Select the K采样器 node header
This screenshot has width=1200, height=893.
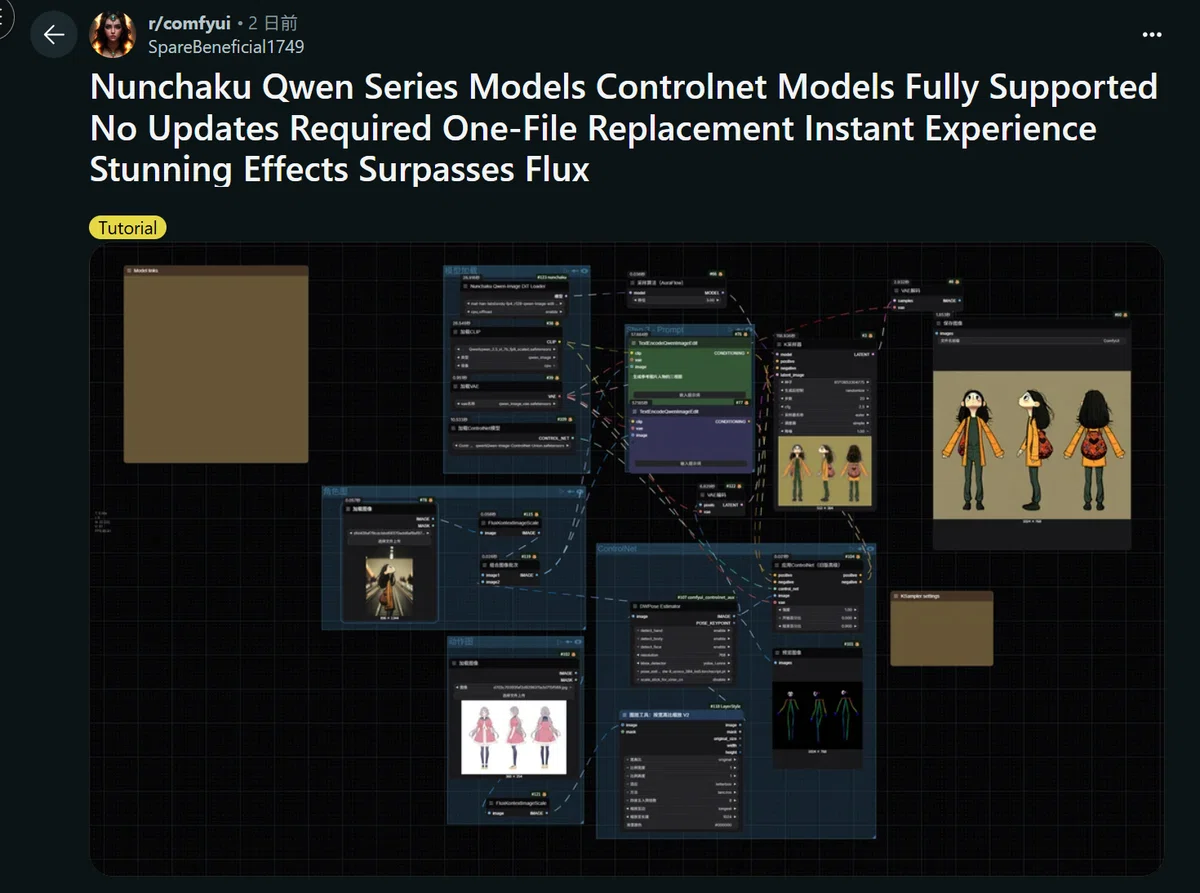coord(826,344)
